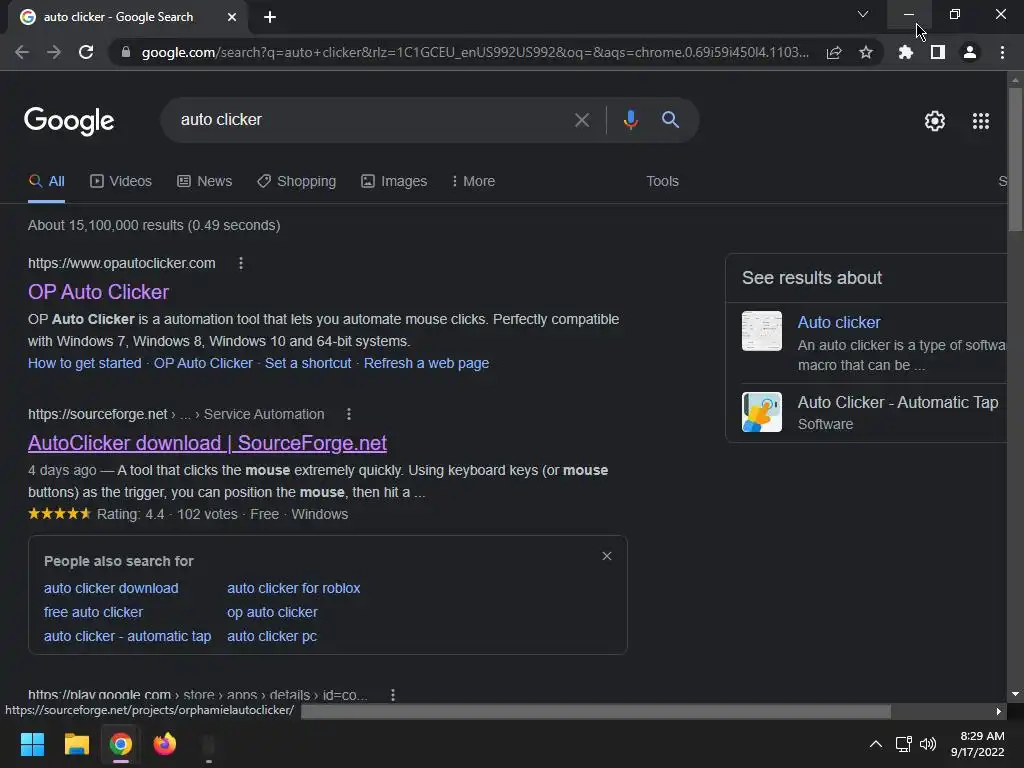Click the horizontal scrollbar right arrow
The height and width of the screenshot is (768, 1024).
(999, 711)
